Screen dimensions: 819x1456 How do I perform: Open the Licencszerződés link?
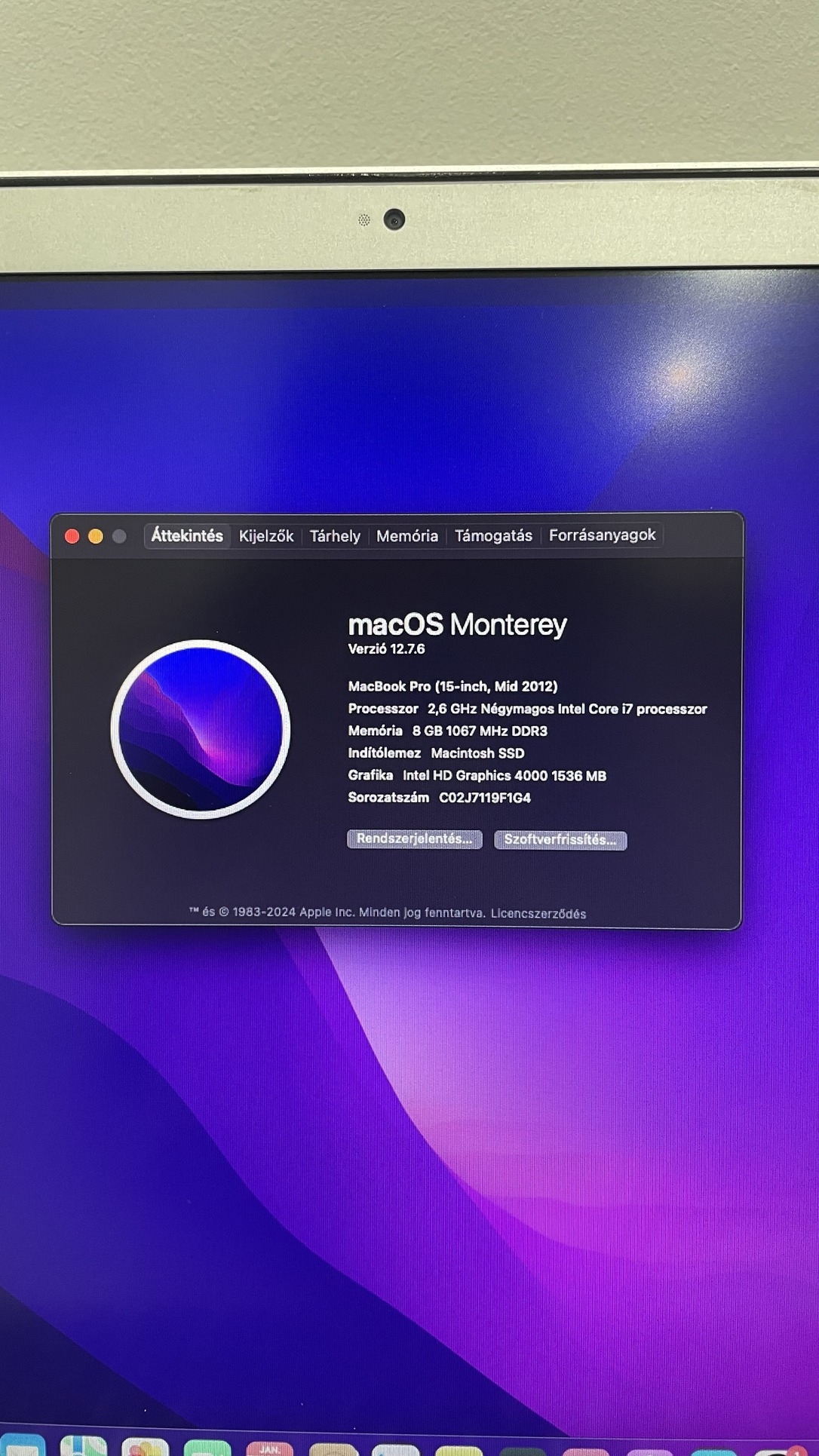(x=538, y=914)
